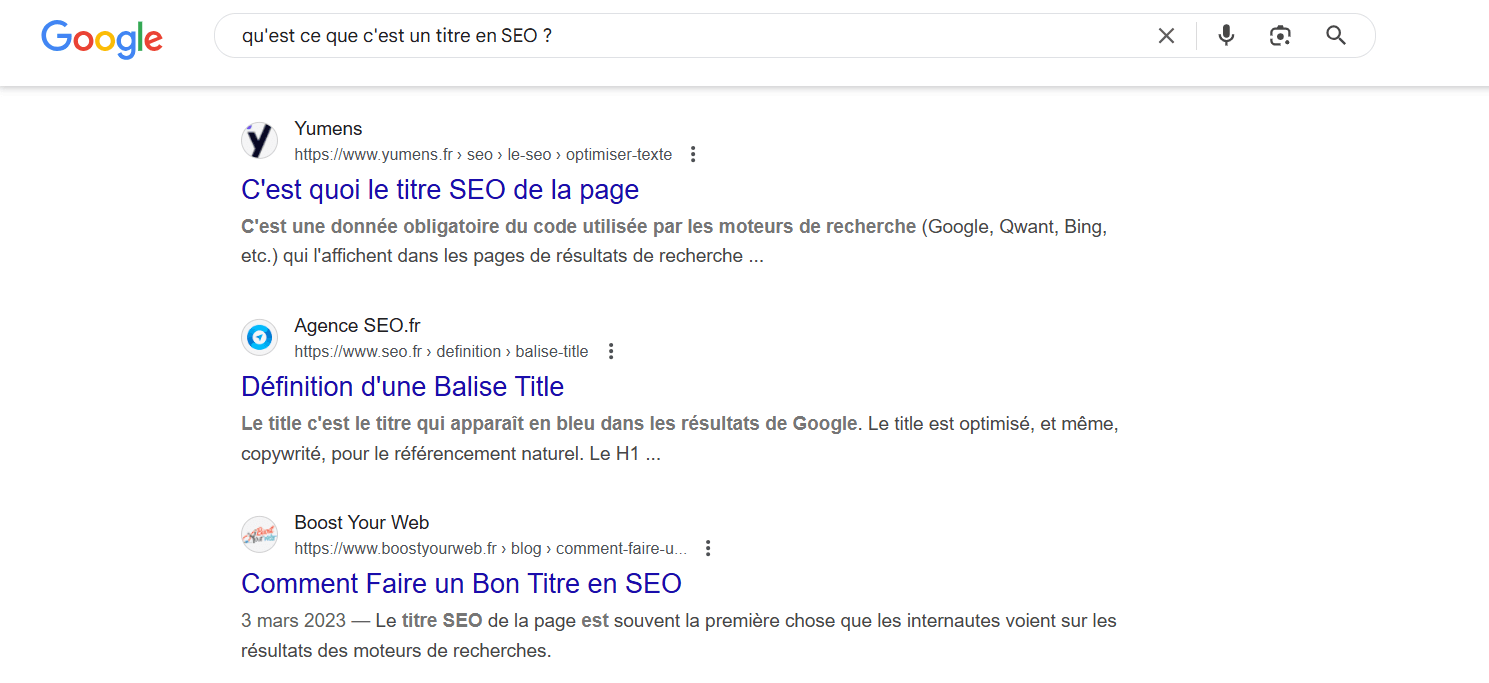
Task: Click the seo.fr definition breadcrumb URL
Action: (x=441, y=352)
